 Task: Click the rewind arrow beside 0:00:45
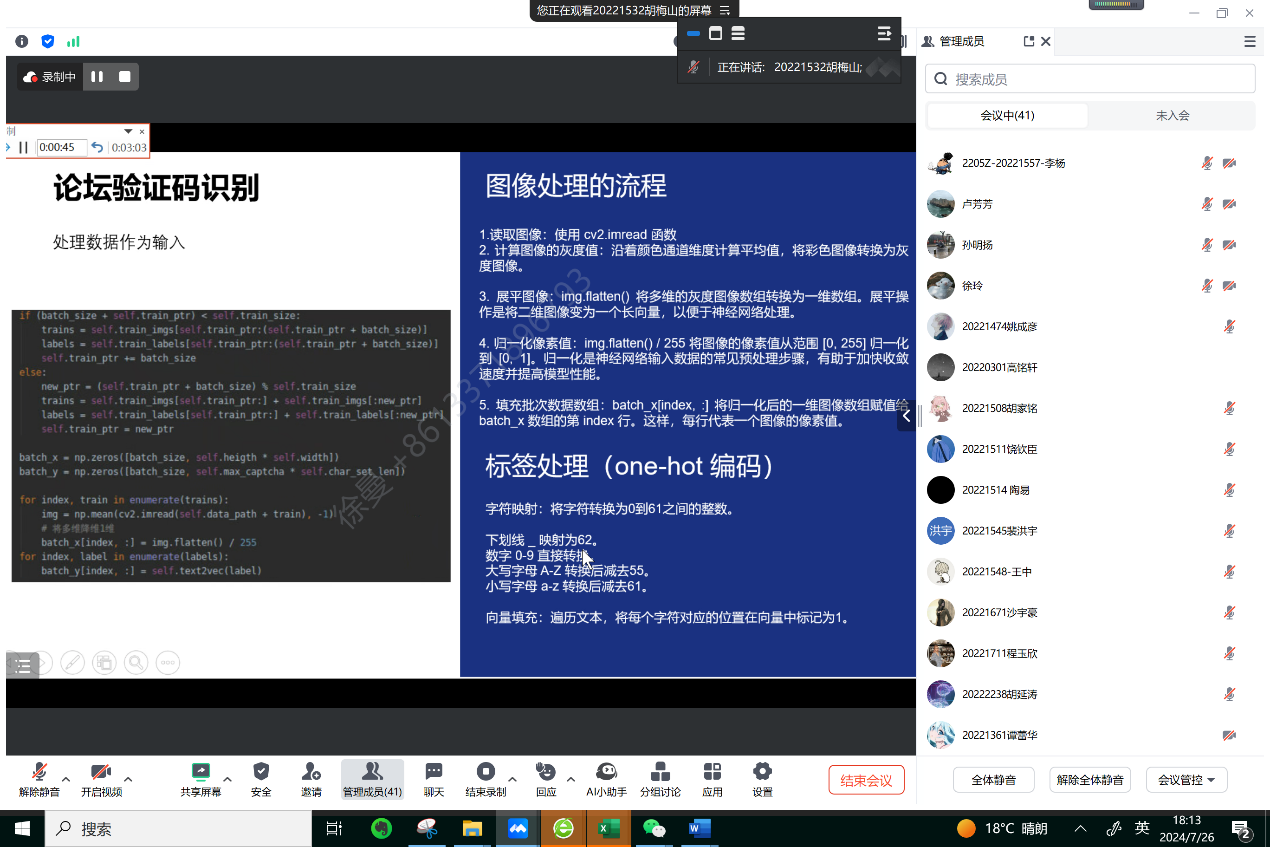click(97, 147)
